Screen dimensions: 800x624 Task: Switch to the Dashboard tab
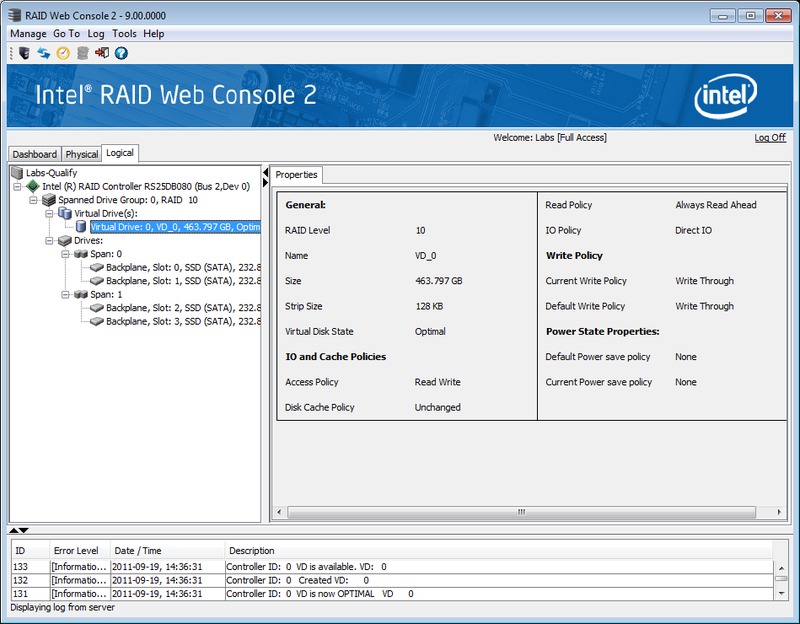(x=35, y=154)
